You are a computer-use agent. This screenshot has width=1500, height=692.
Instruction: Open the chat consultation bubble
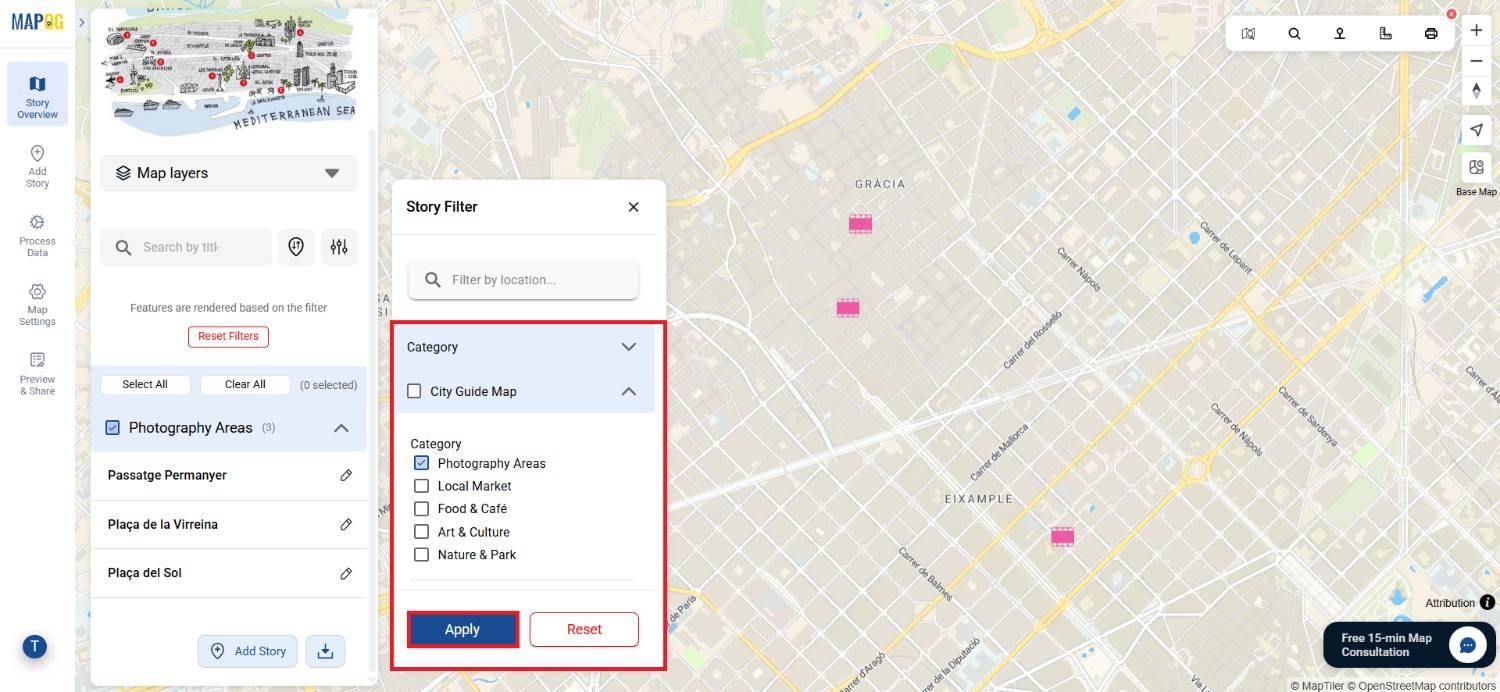(1468, 645)
